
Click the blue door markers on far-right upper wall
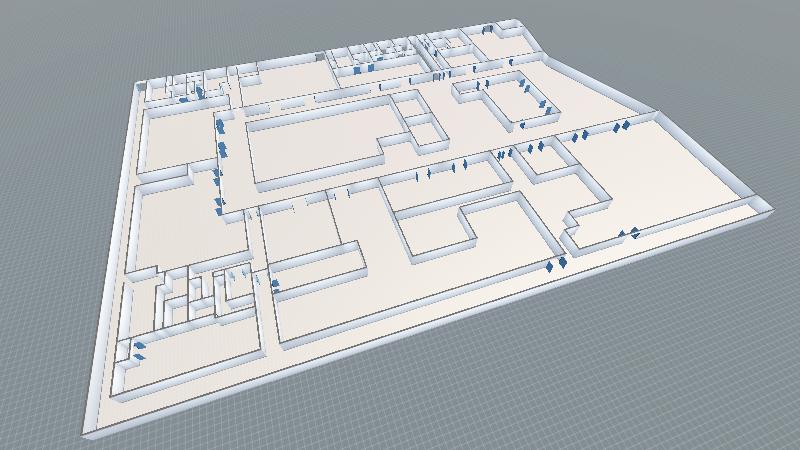621,127
